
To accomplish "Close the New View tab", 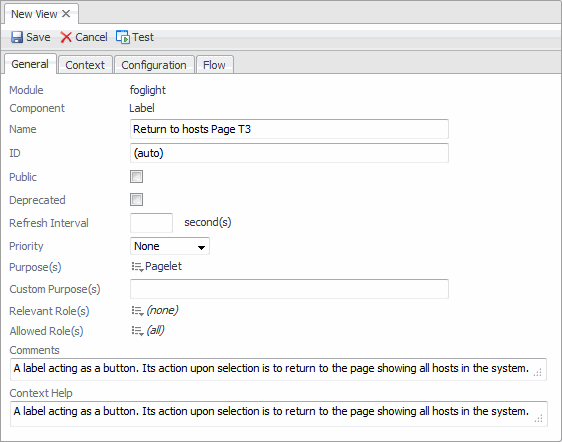I will pos(66,14).
